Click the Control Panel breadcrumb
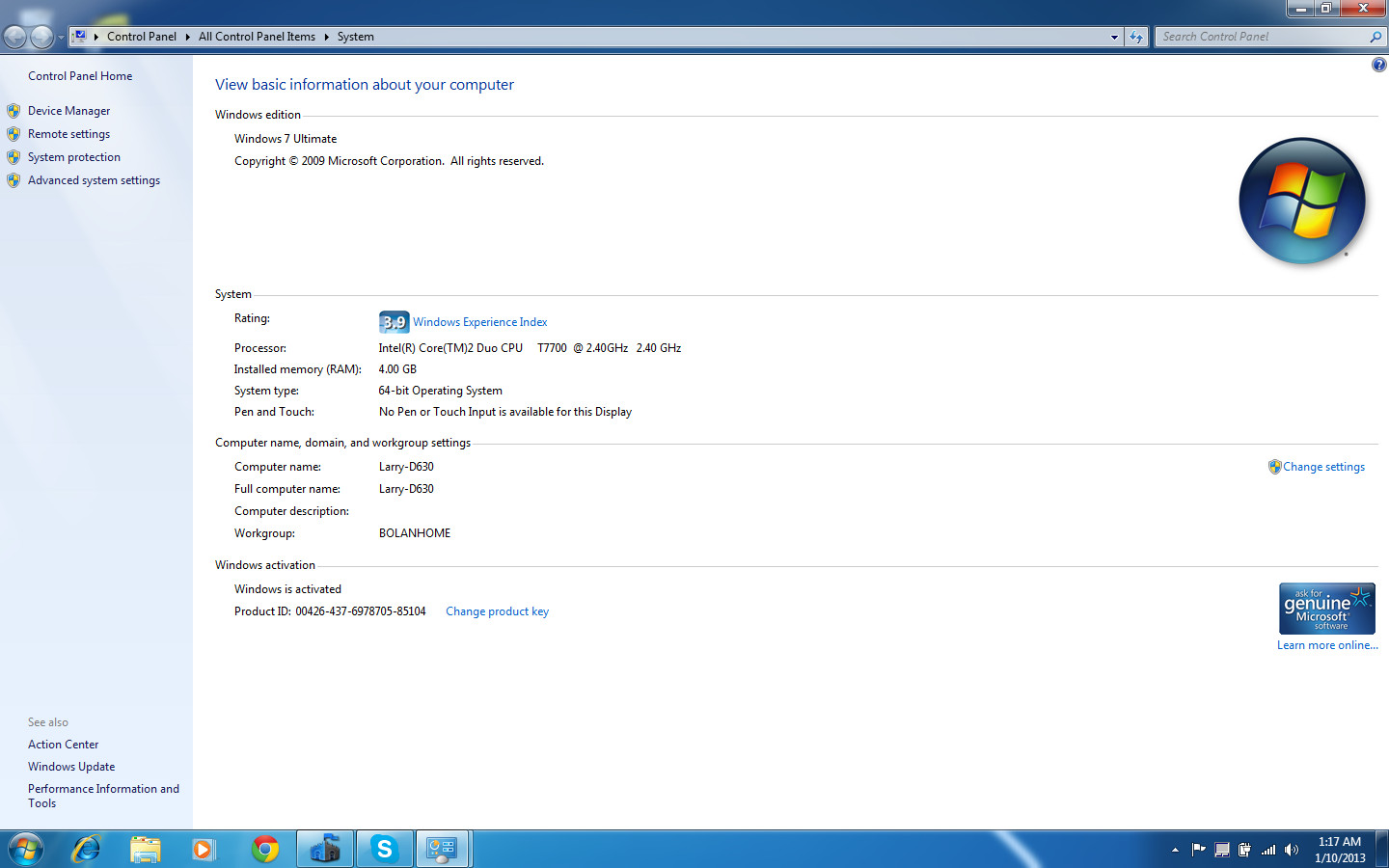 click(x=142, y=37)
